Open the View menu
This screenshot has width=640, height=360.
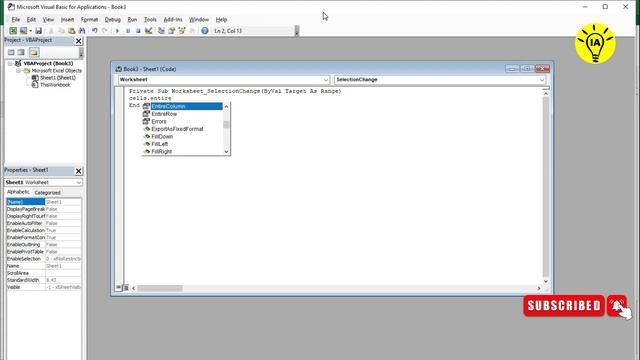click(48, 20)
